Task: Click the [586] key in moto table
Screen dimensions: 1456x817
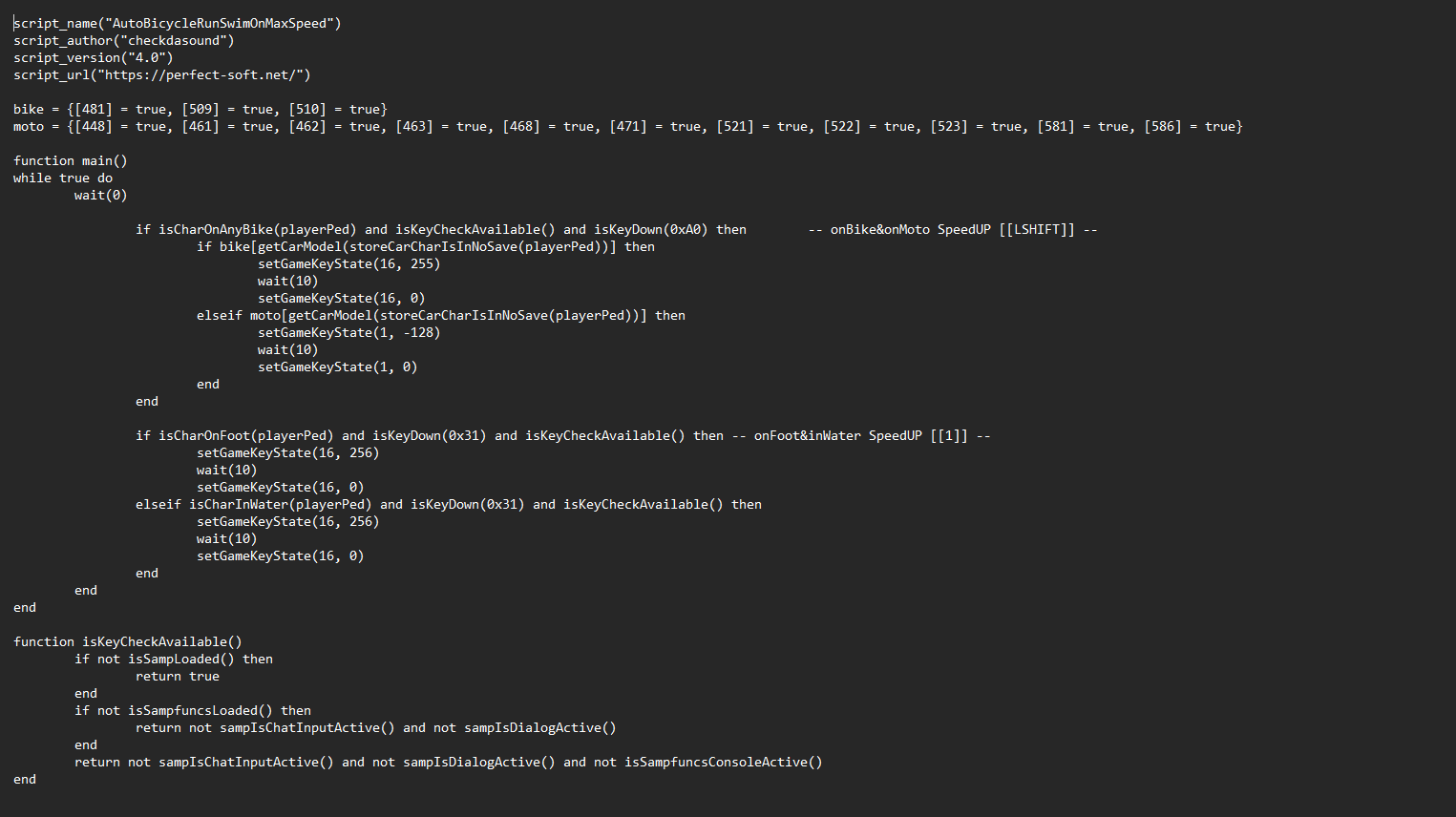Action: [x=1163, y=126]
